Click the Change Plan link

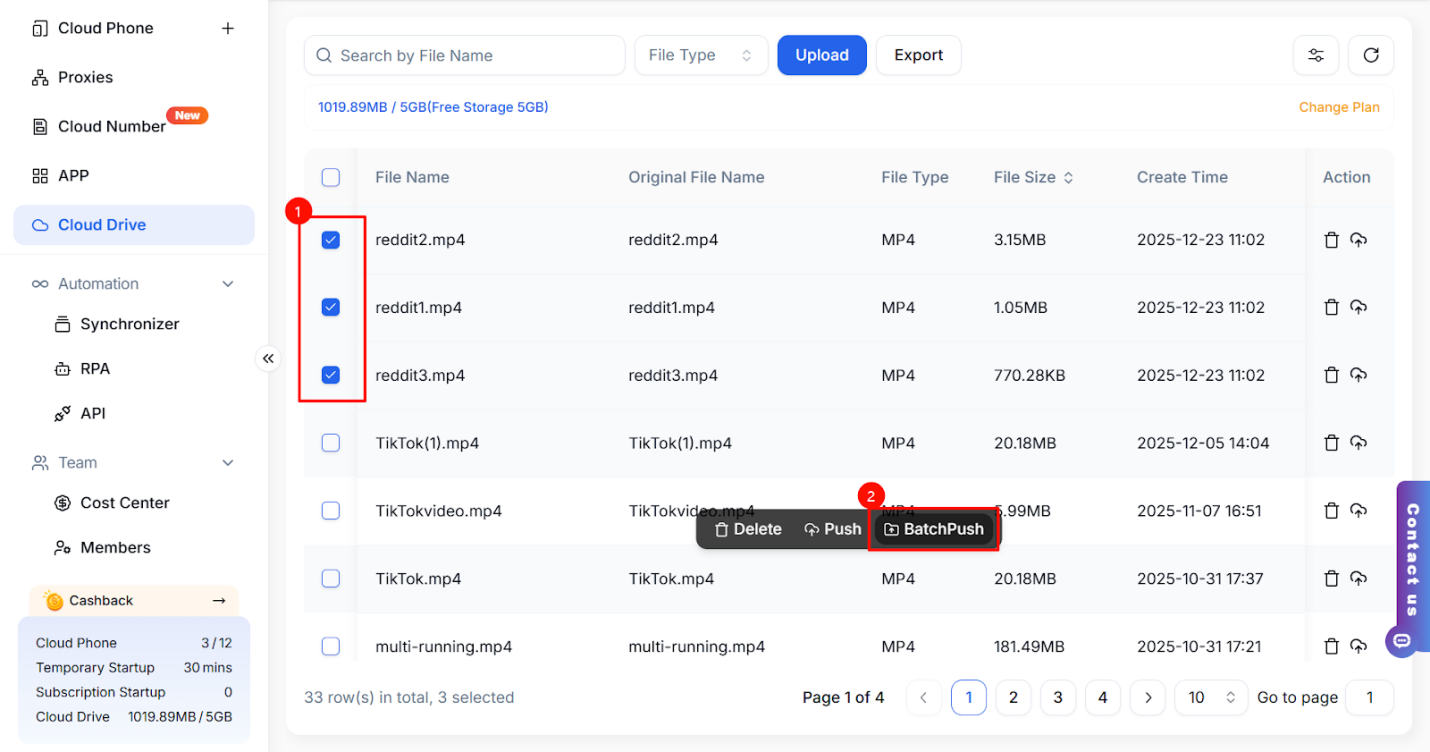1339,107
